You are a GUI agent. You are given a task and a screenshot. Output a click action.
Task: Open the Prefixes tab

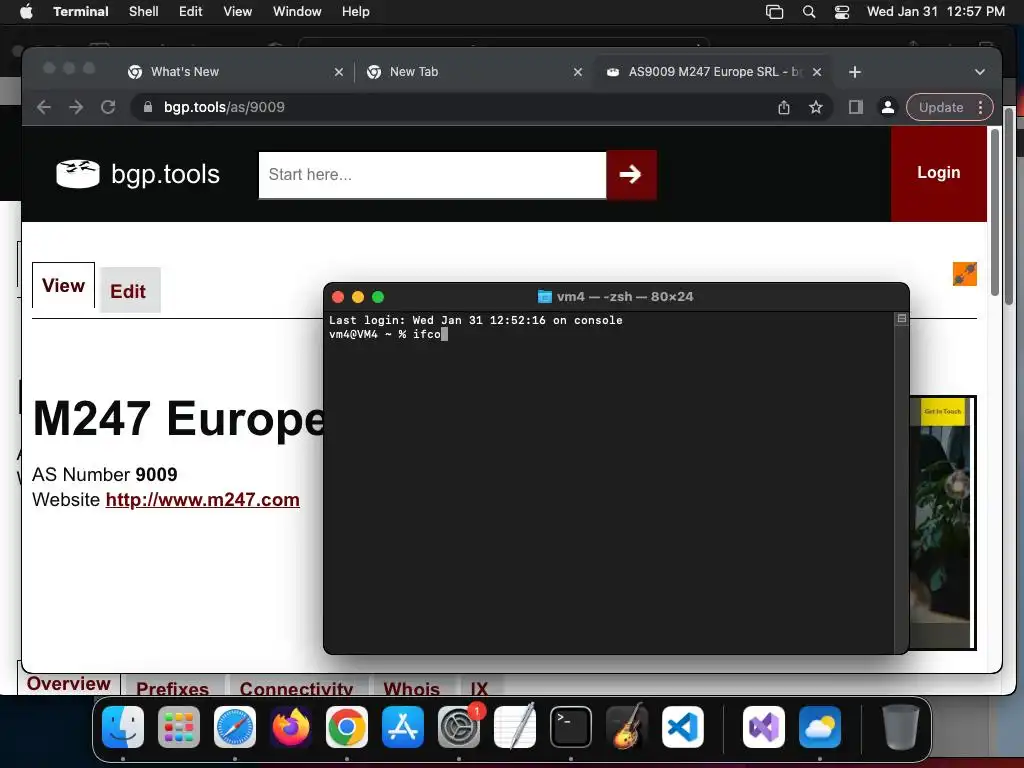(172, 687)
